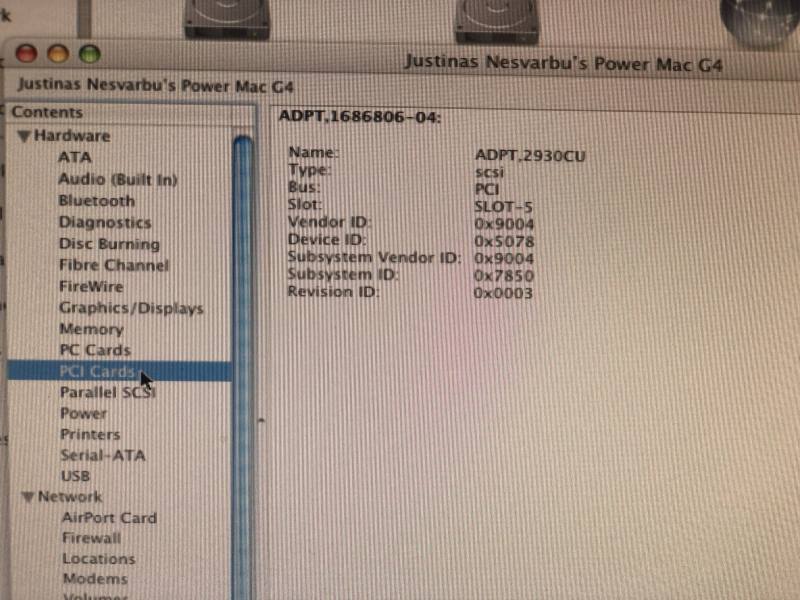This screenshot has width=800, height=600.
Task: Click the Network category label
Action: [70, 496]
